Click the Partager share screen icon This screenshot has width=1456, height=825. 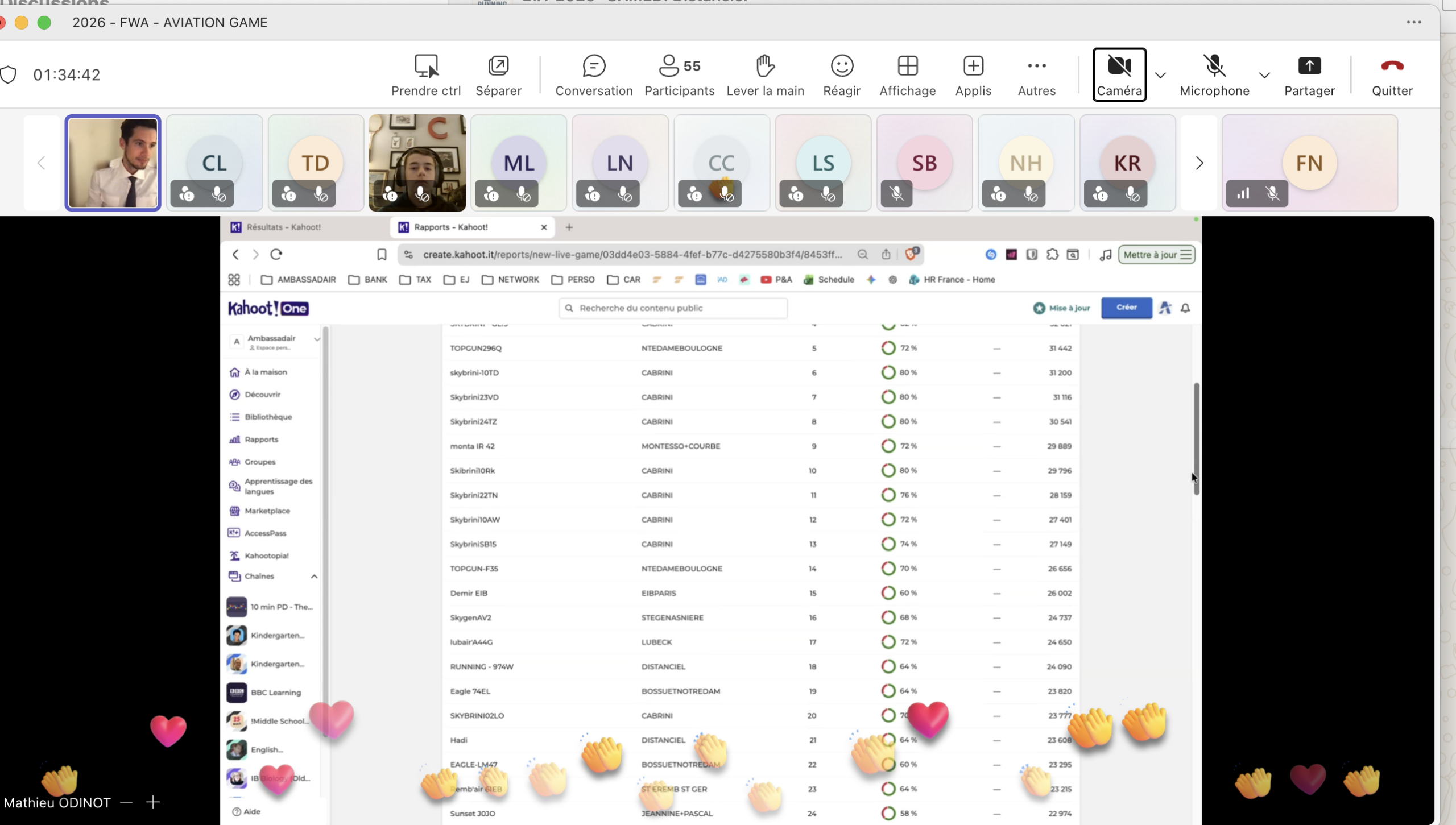[1309, 67]
